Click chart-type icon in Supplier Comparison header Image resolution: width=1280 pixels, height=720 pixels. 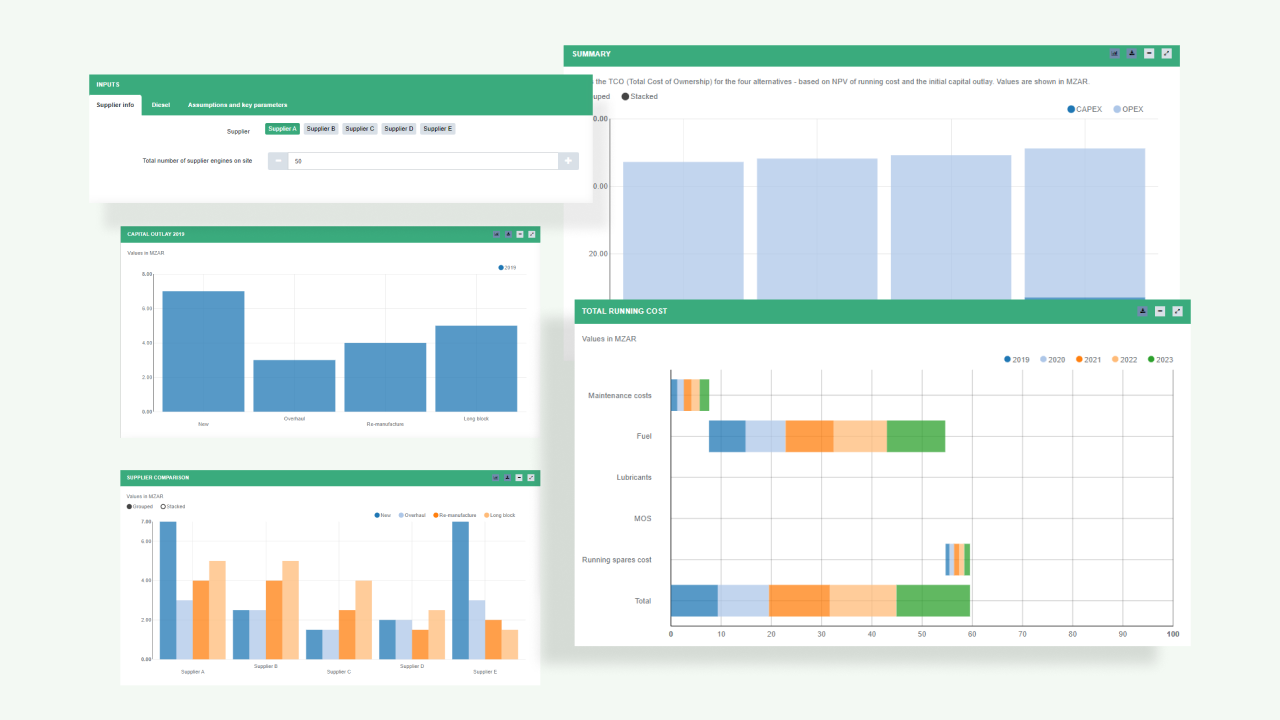click(x=496, y=478)
